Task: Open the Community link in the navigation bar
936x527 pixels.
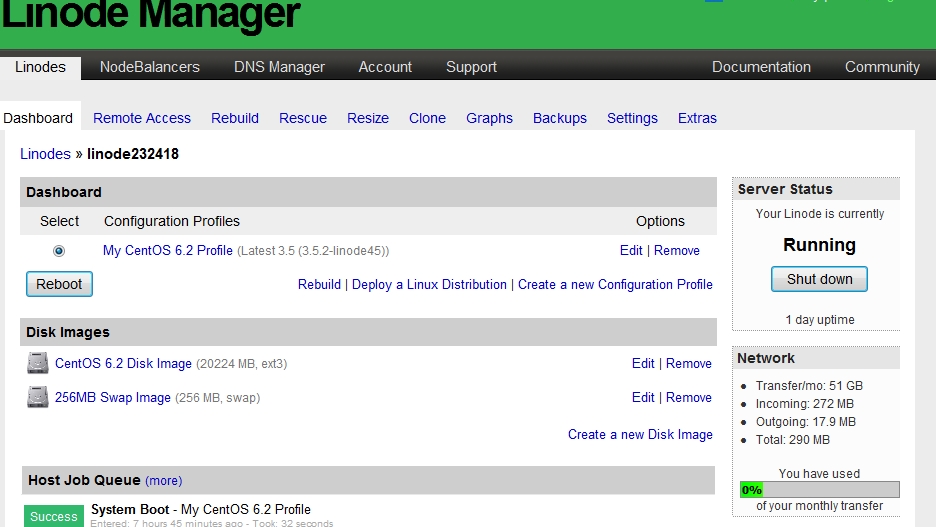Action: [882, 67]
